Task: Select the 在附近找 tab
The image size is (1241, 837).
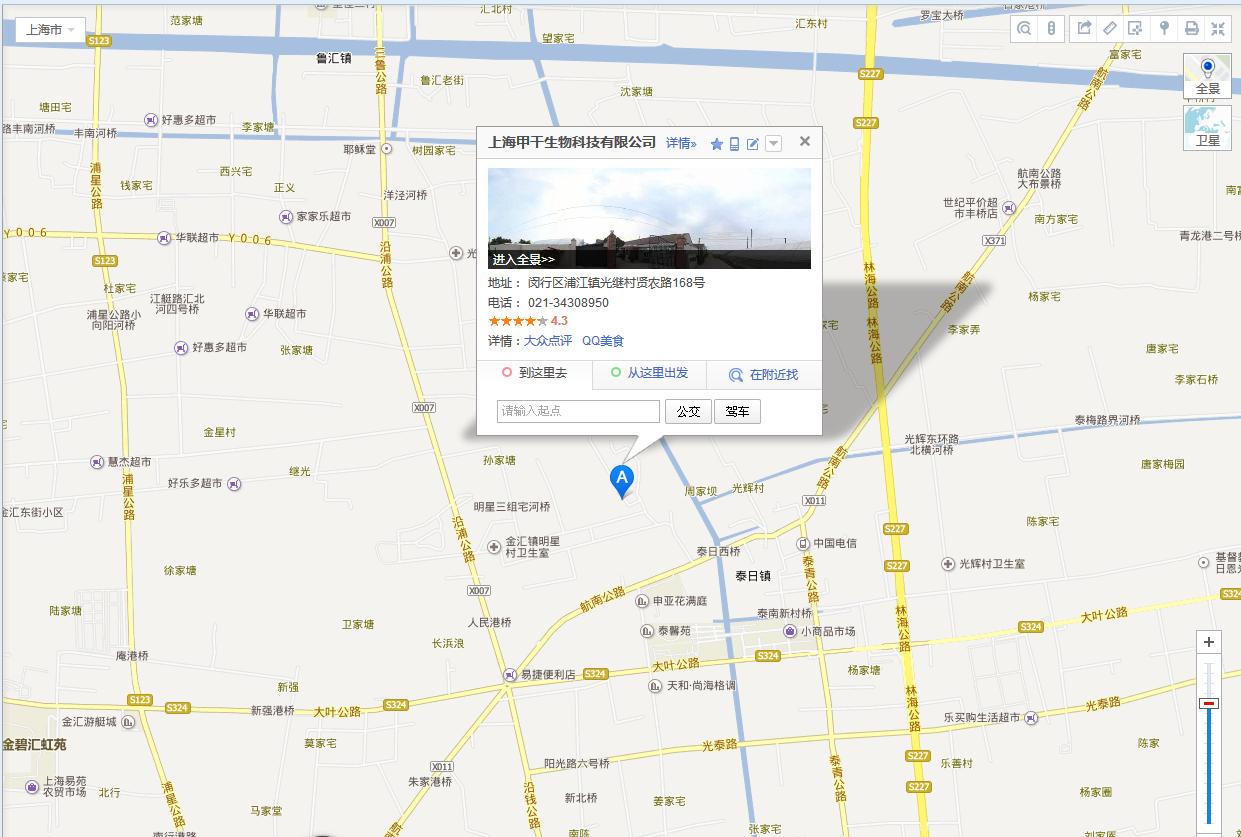Action: [765, 375]
